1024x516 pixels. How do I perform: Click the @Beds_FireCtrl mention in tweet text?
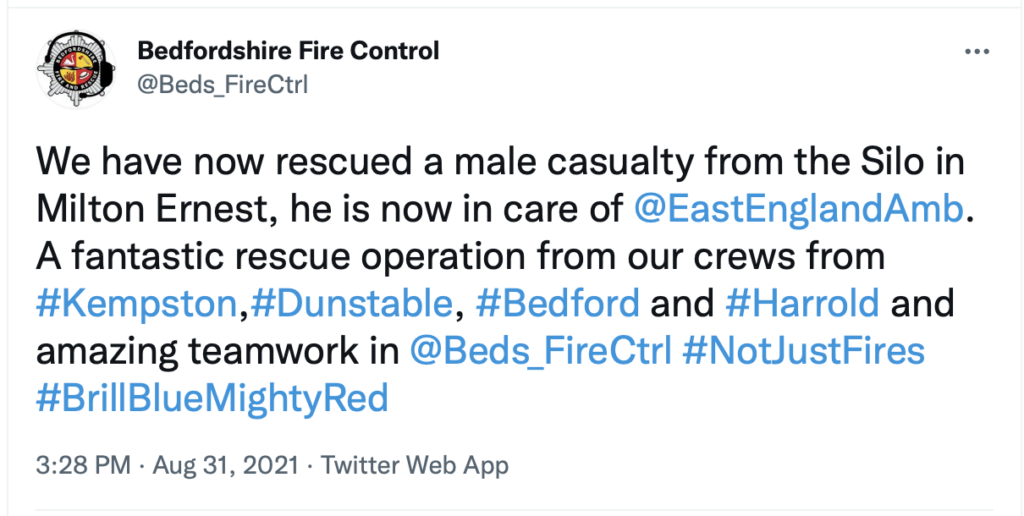[540, 351]
